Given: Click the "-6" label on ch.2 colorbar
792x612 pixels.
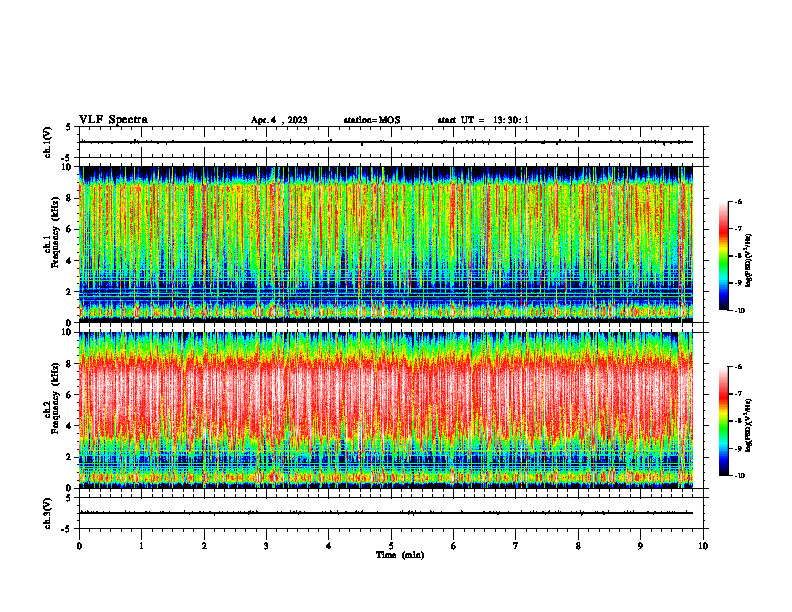Looking at the screenshot, I should pos(739,367).
